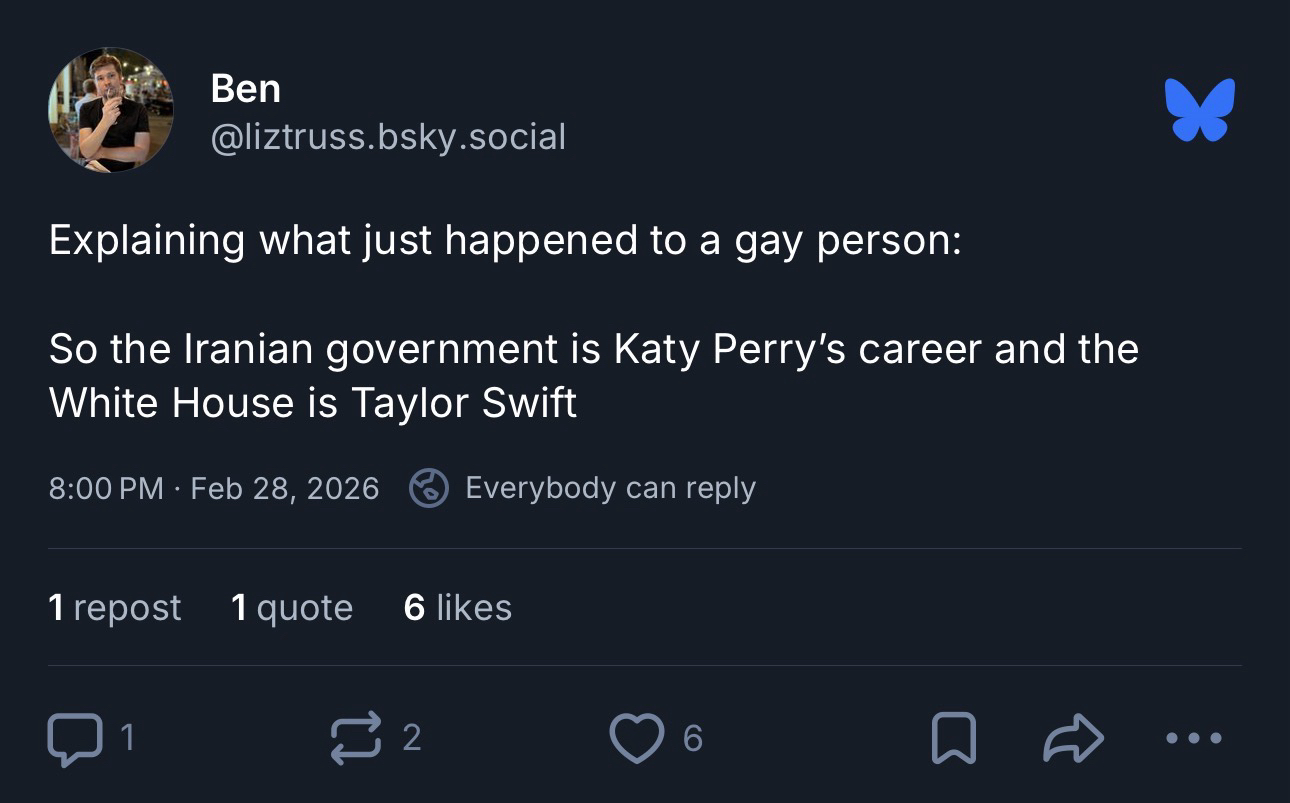Click the repost count number 2
The width and height of the screenshot is (1290, 803).
411,738
